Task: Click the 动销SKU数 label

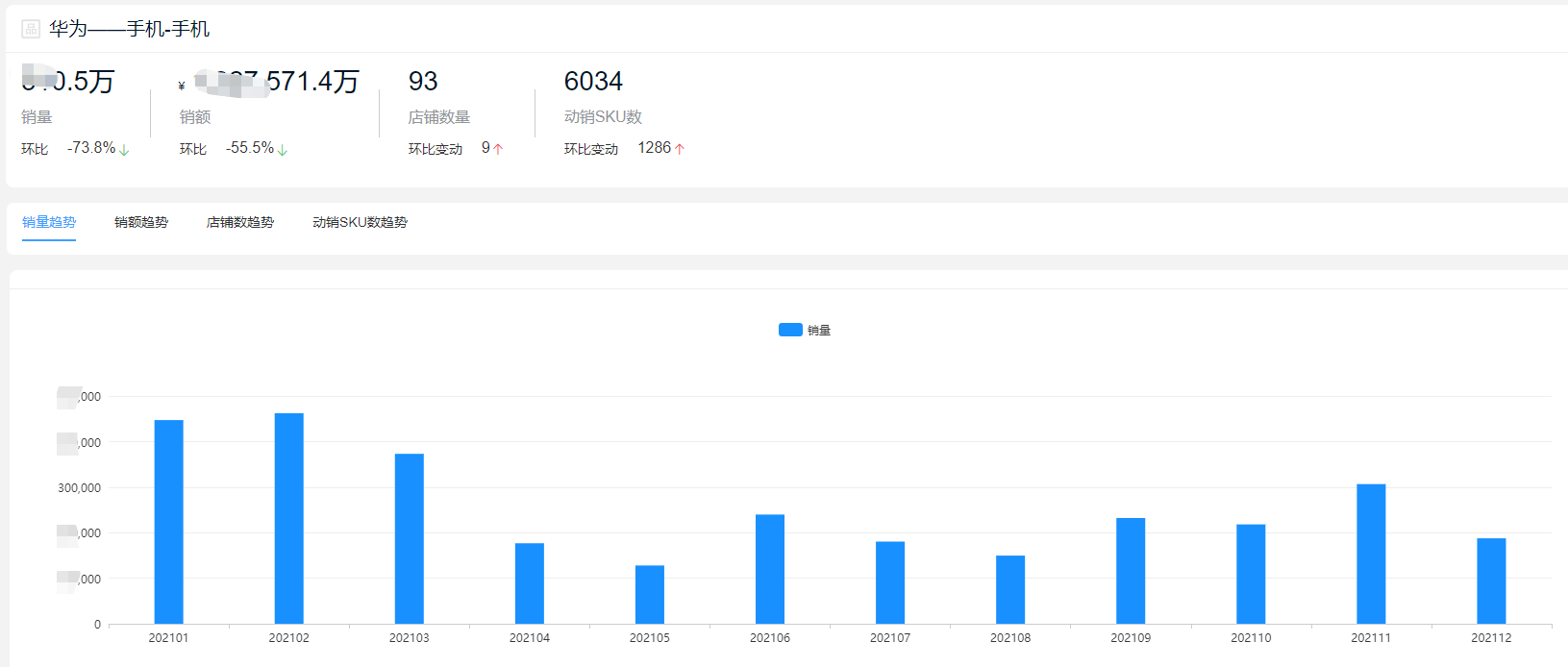Action: [x=603, y=117]
